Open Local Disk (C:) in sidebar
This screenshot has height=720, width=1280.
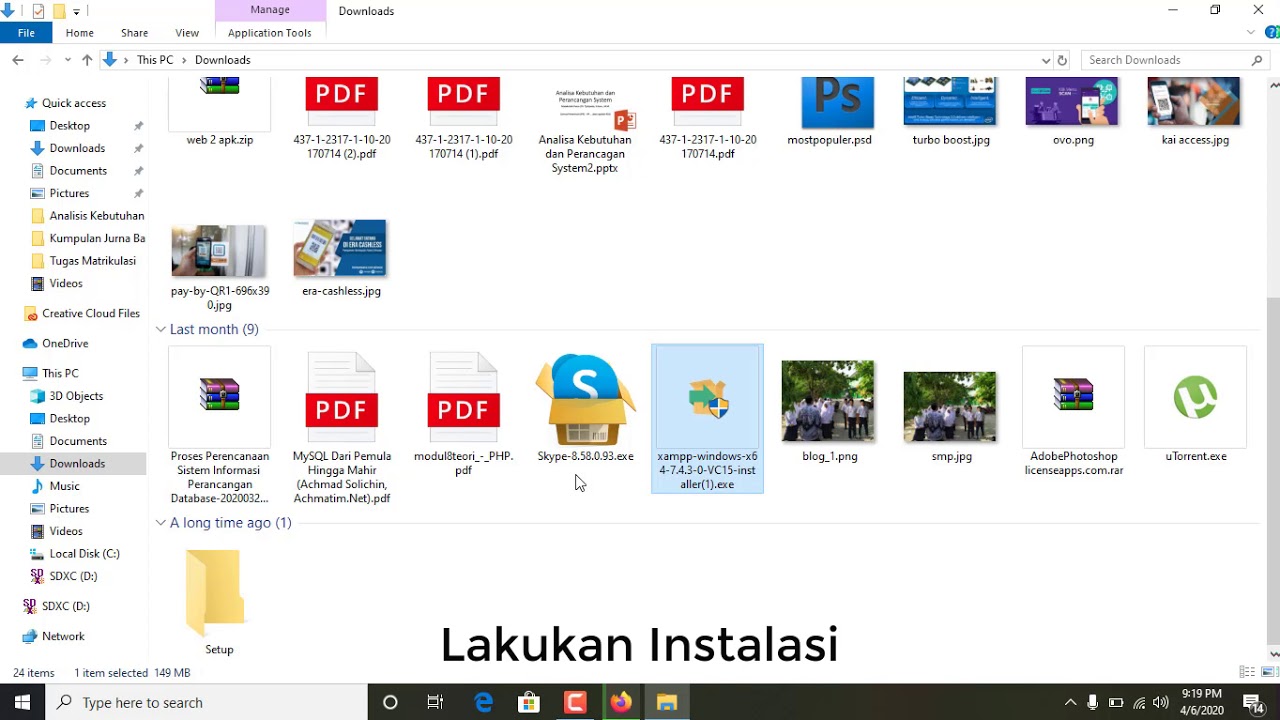84,553
